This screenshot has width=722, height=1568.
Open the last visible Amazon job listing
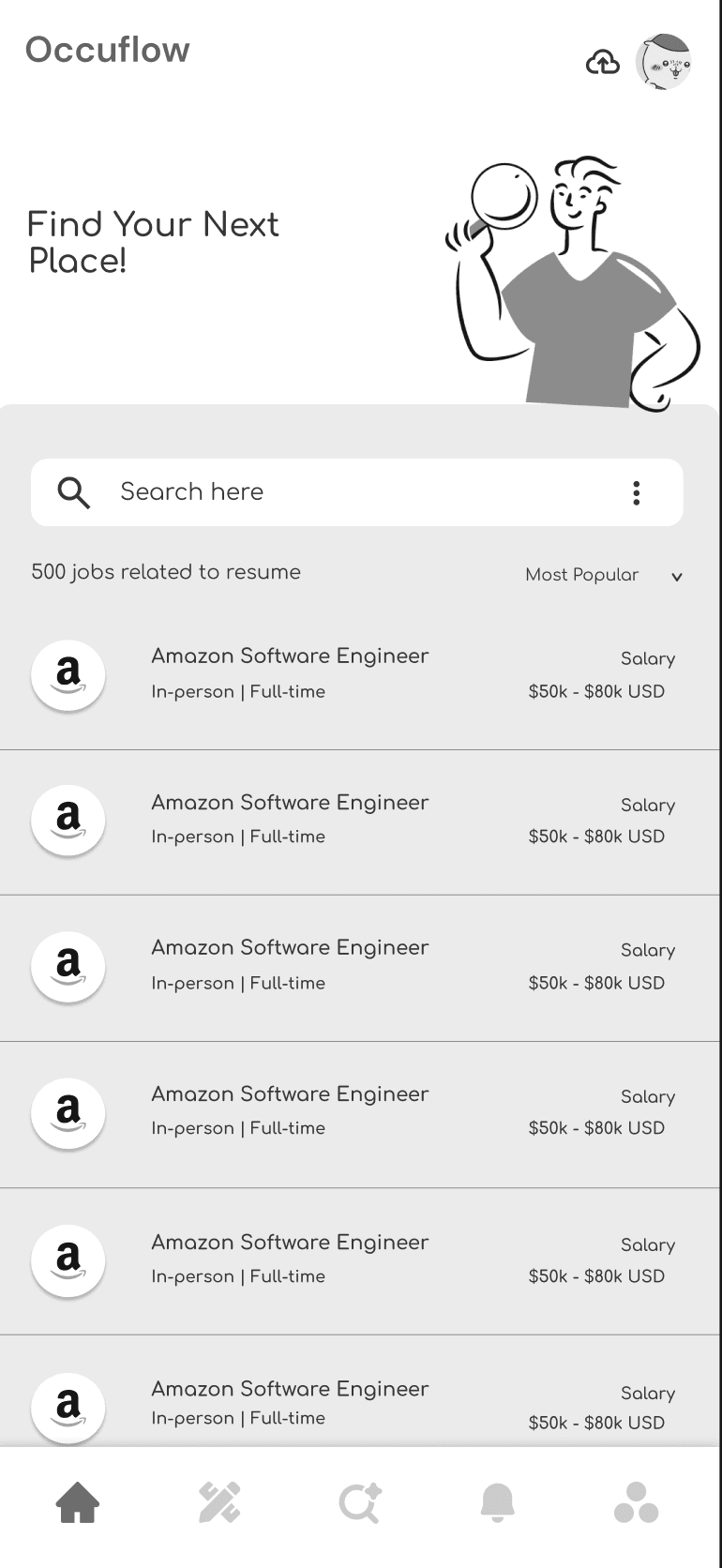[x=361, y=1391]
